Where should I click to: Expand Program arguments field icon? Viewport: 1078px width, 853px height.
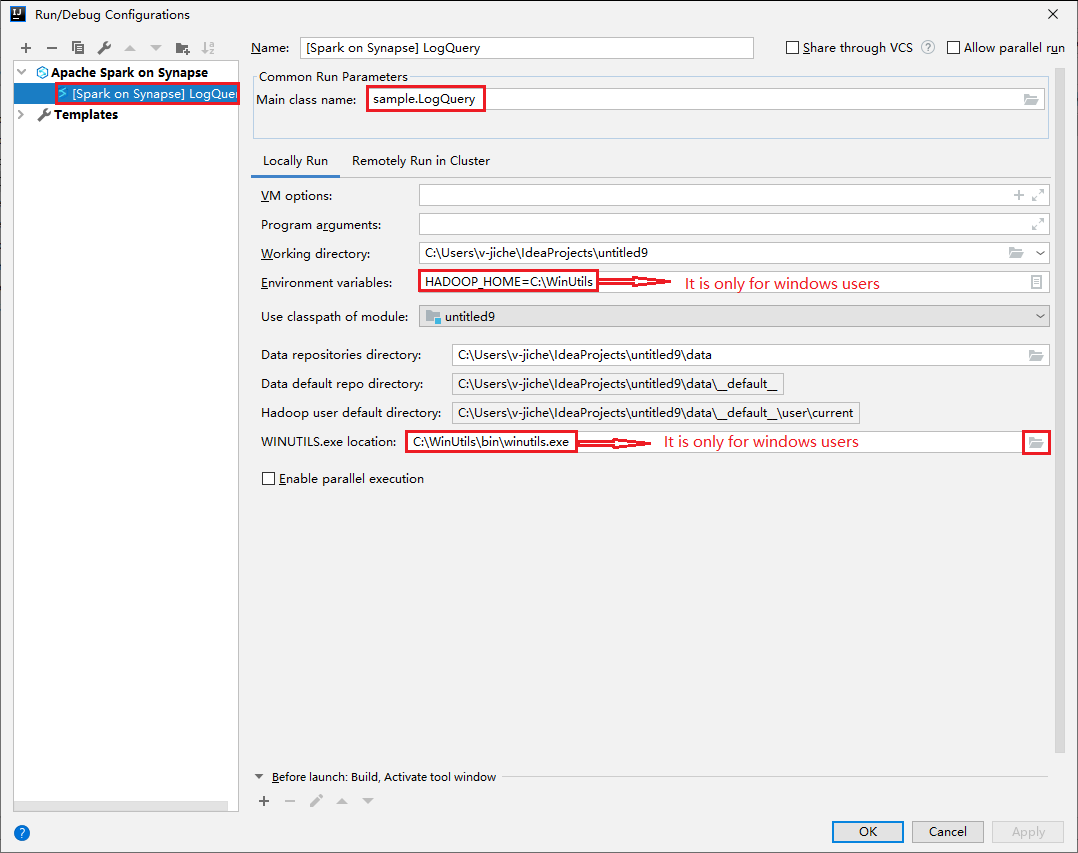click(1038, 224)
